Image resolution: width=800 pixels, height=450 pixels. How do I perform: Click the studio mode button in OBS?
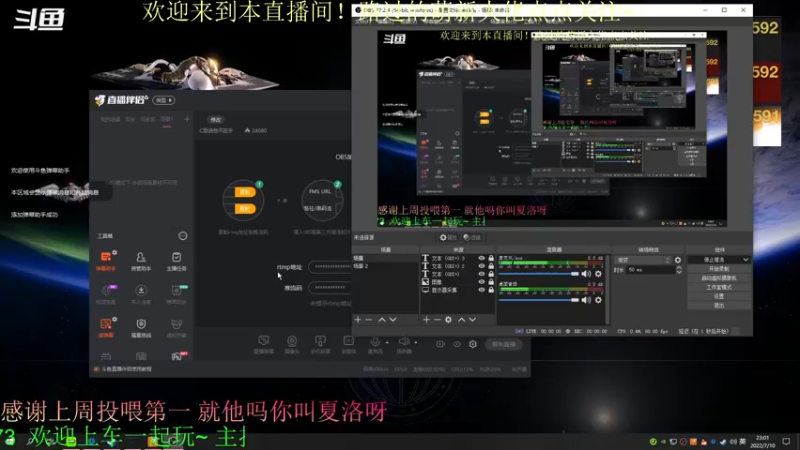(x=719, y=287)
